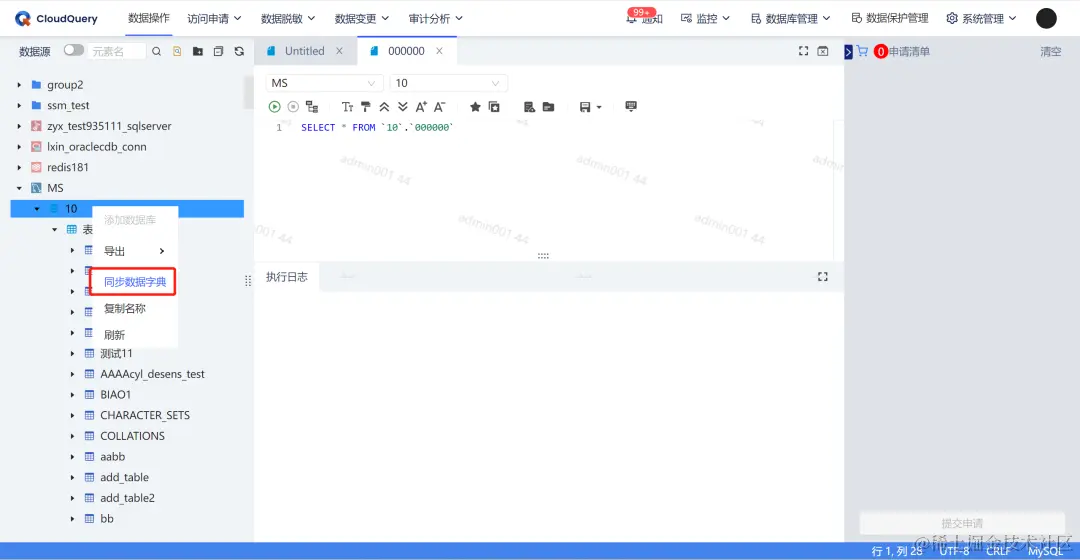Screen dimensions: 1080x560
Task: Click 清空 to clear request list
Action: (x=1050, y=52)
